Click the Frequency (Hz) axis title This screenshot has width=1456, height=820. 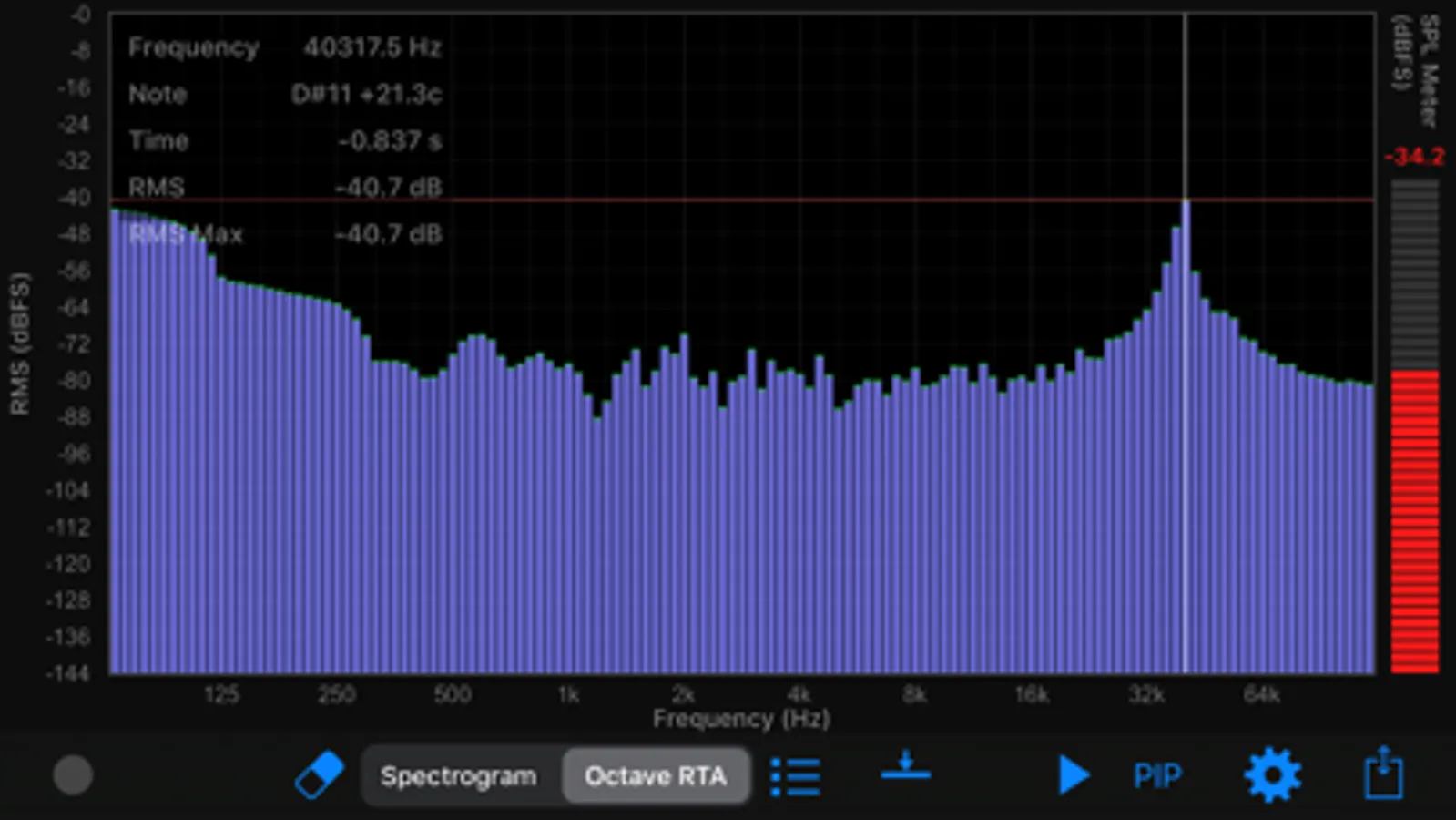(x=741, y=719)
